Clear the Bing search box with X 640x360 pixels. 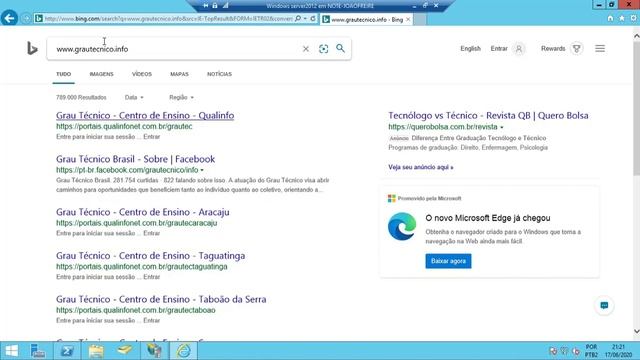pos(306,49)
